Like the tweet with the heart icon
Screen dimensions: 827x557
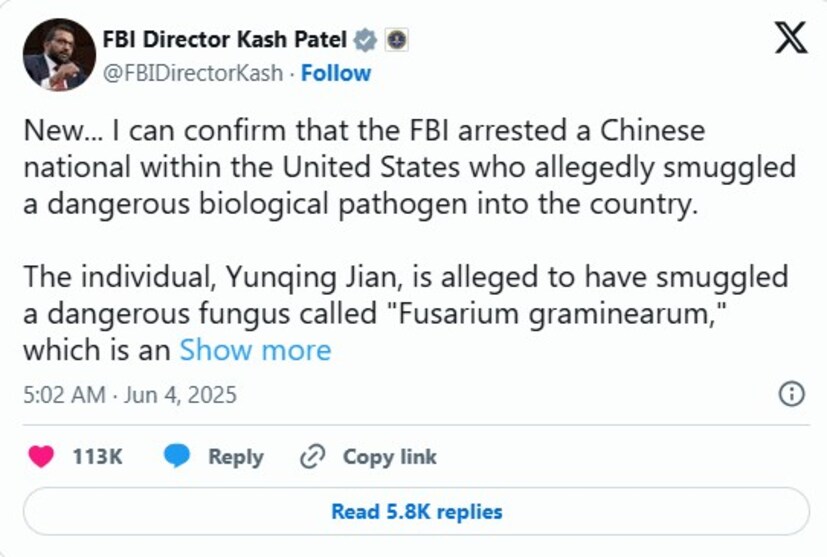tap(41, 457)
